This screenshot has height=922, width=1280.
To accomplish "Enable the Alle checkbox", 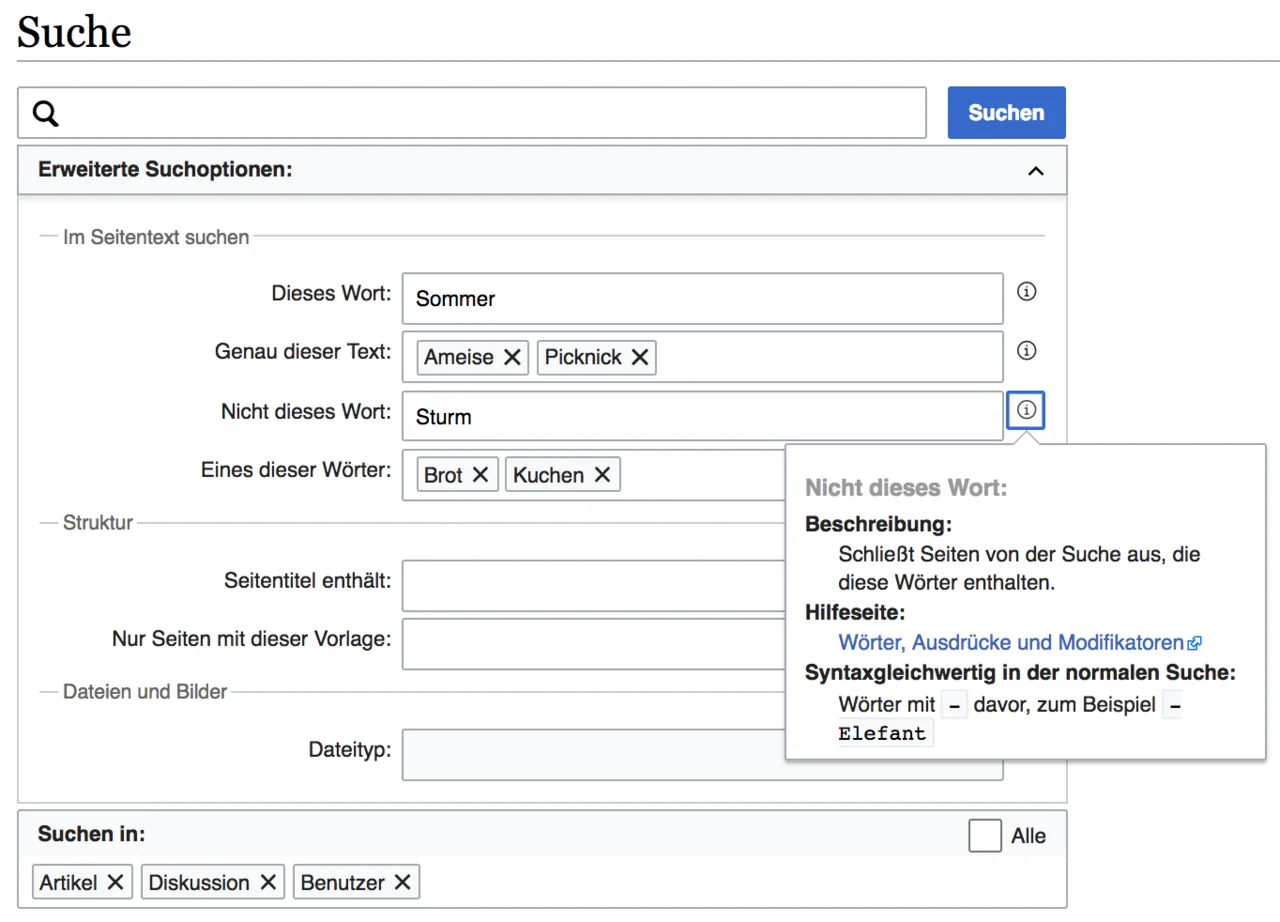I will click(985, 836).
